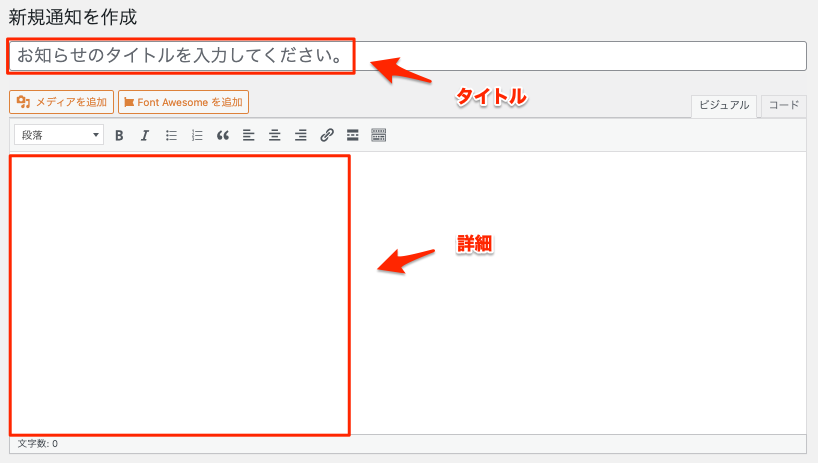Screen dimensions: 818x463
Task: Switch to the コード editor tab
Action: tap(783, 105)
